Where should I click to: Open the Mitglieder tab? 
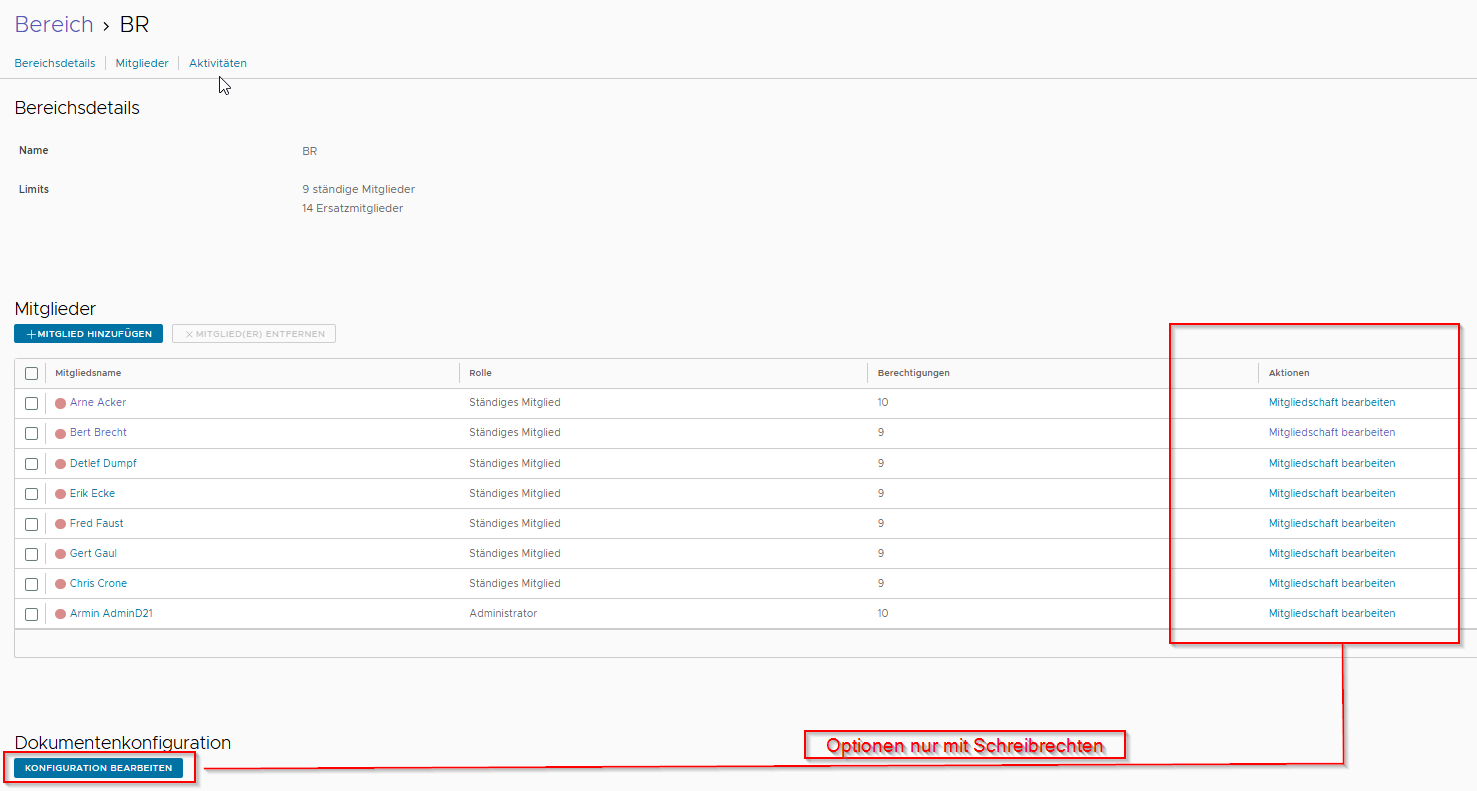tap(142, 63)
